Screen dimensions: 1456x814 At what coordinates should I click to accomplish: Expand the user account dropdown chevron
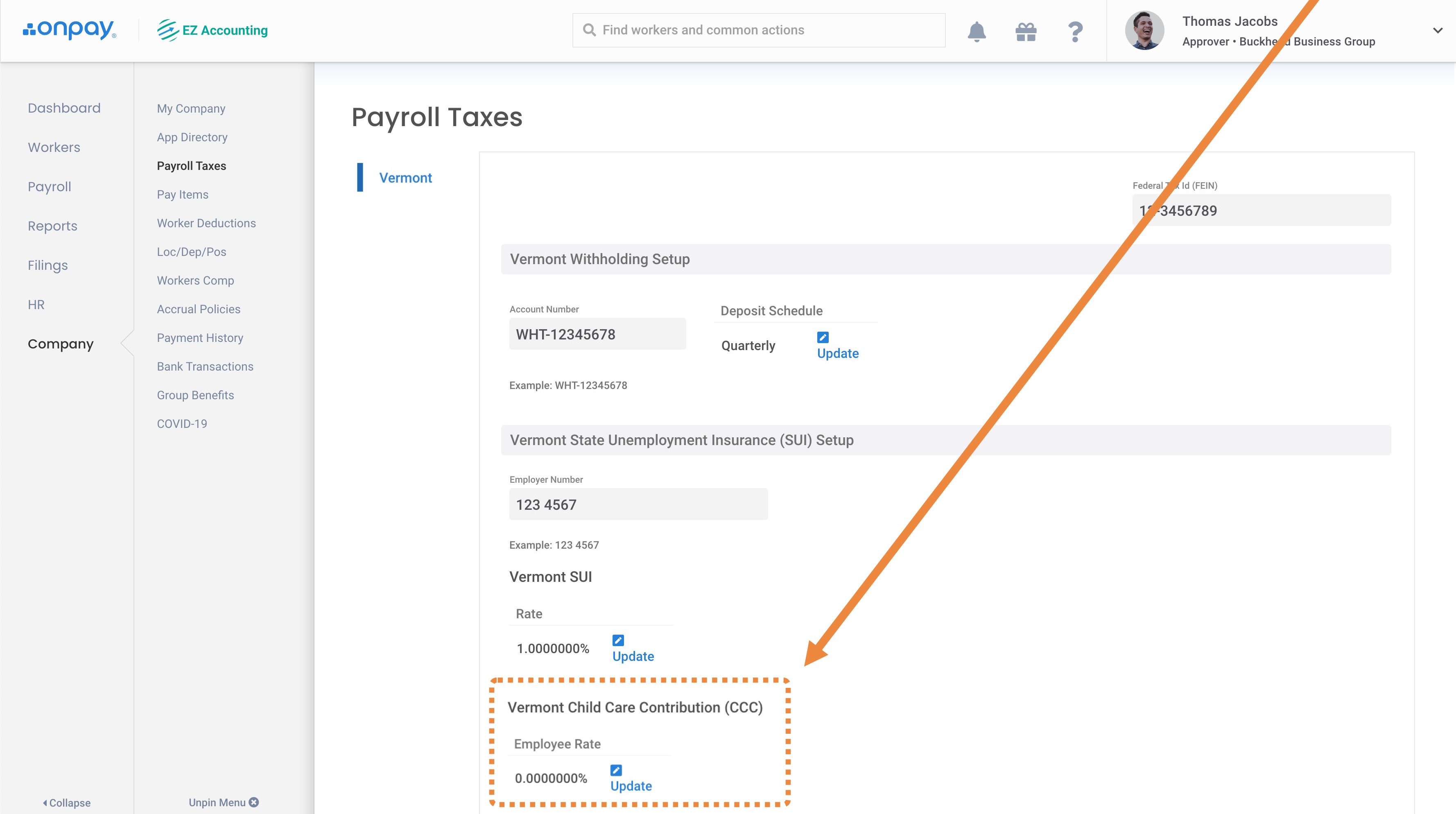click(x=1437, y=31)
